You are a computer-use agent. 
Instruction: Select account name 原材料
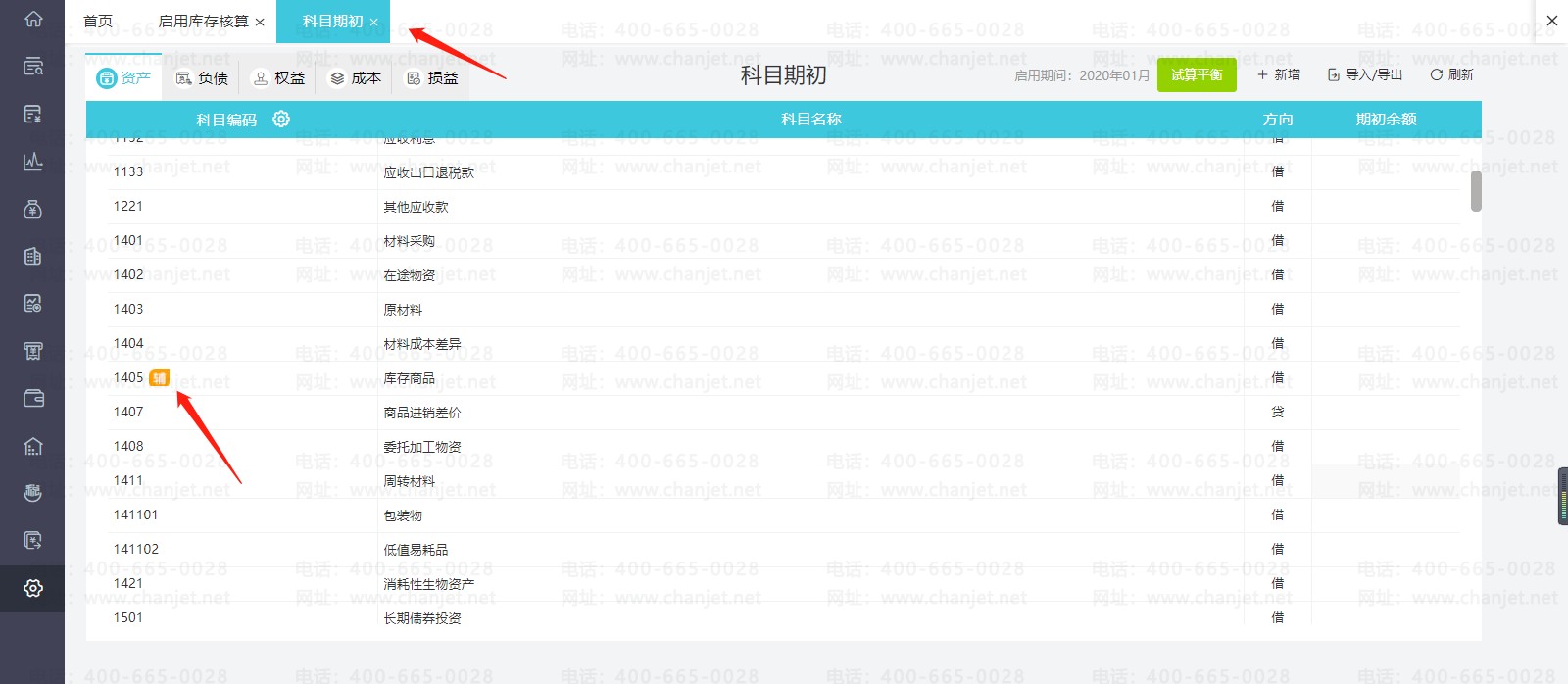coord(403,310)
